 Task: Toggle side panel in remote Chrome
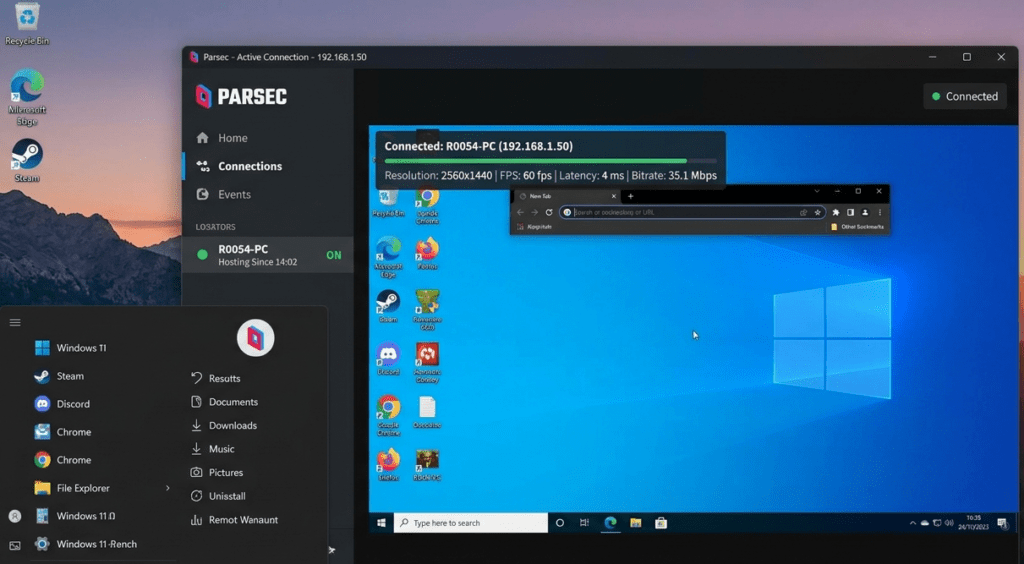click(850, 212)
